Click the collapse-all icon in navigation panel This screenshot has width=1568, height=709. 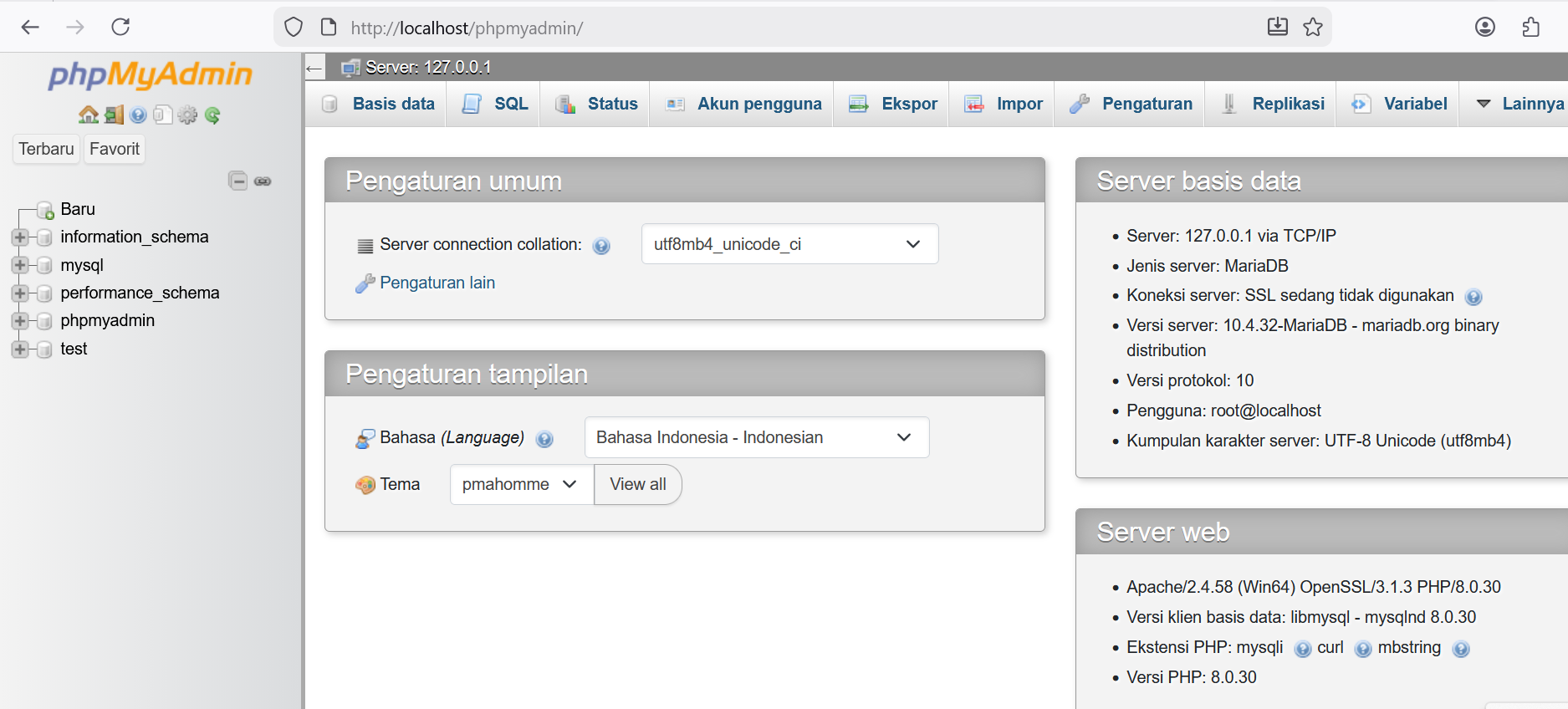tap(237, 181)
